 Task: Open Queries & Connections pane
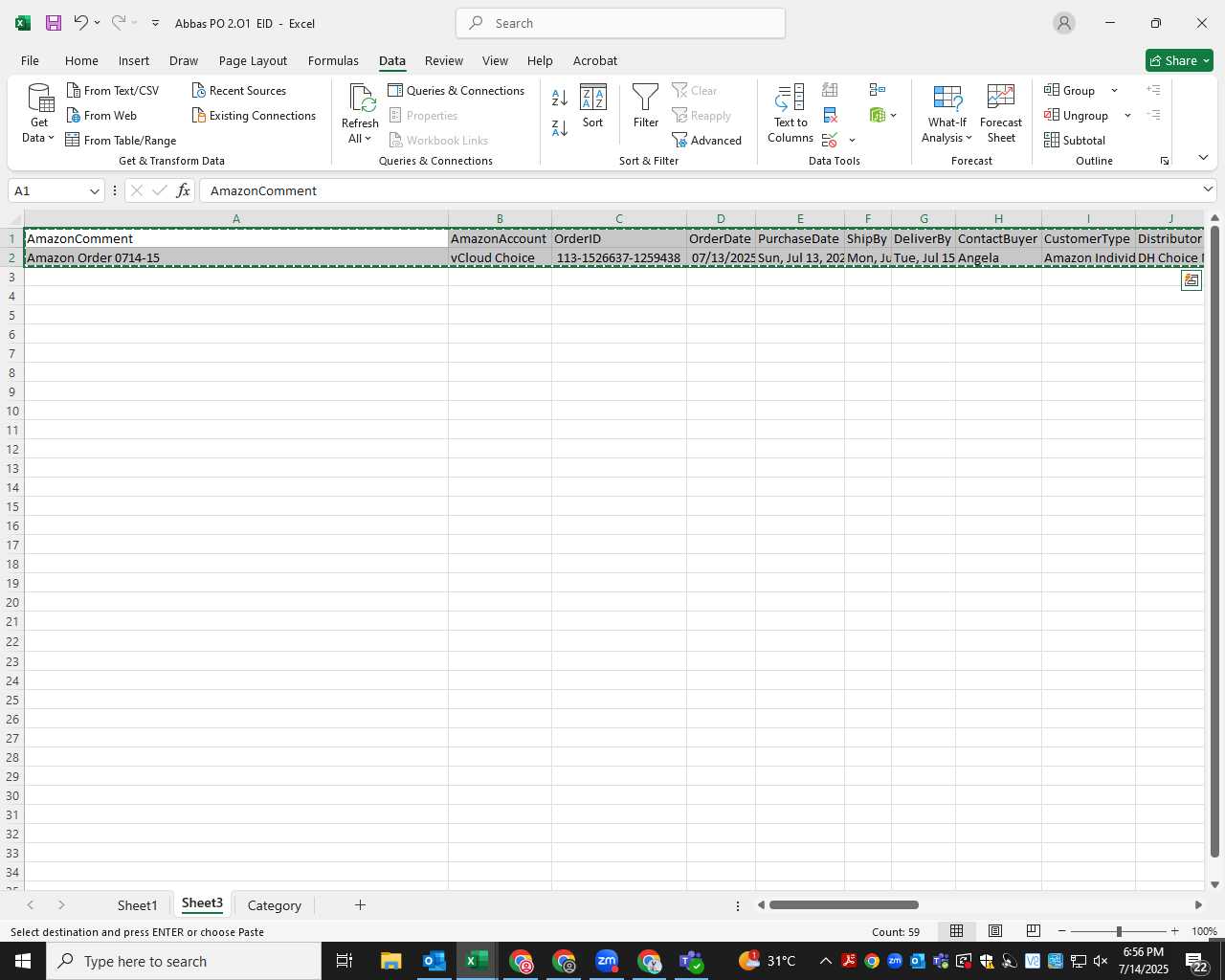[x=457, y=90]
